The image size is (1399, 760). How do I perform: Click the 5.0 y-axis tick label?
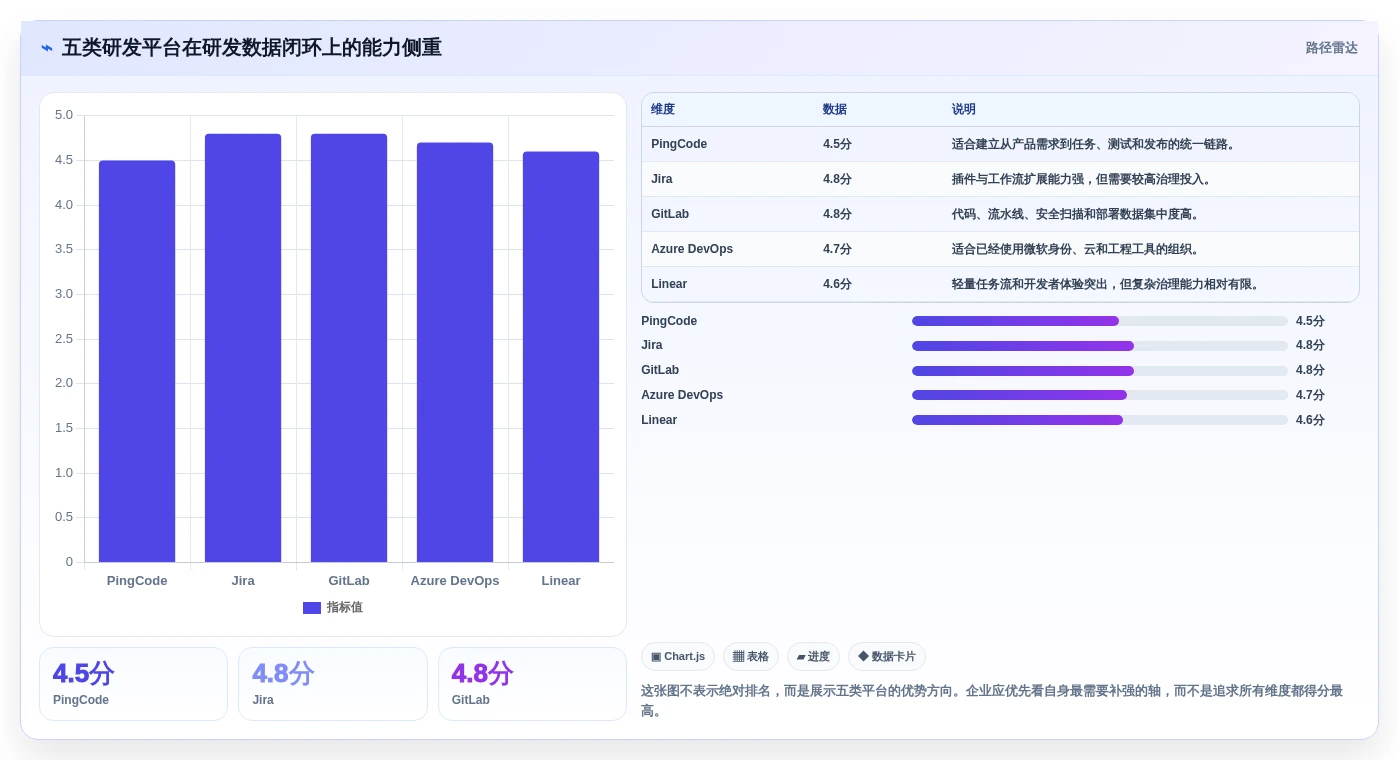(64, 115)
